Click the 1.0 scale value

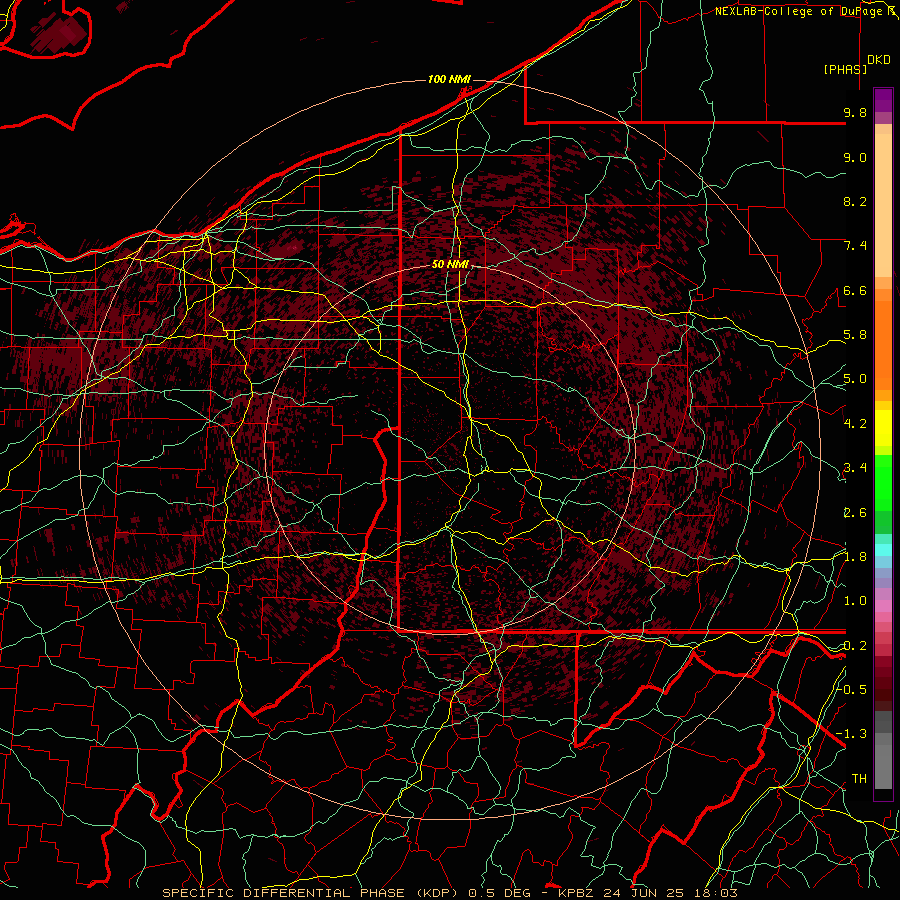pyautogui.click(x=855, y=601)
